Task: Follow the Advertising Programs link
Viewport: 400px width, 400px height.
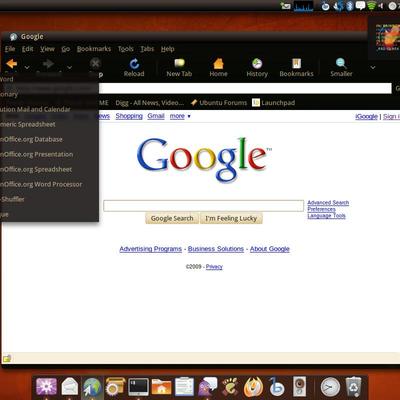Action: [151, 249]
